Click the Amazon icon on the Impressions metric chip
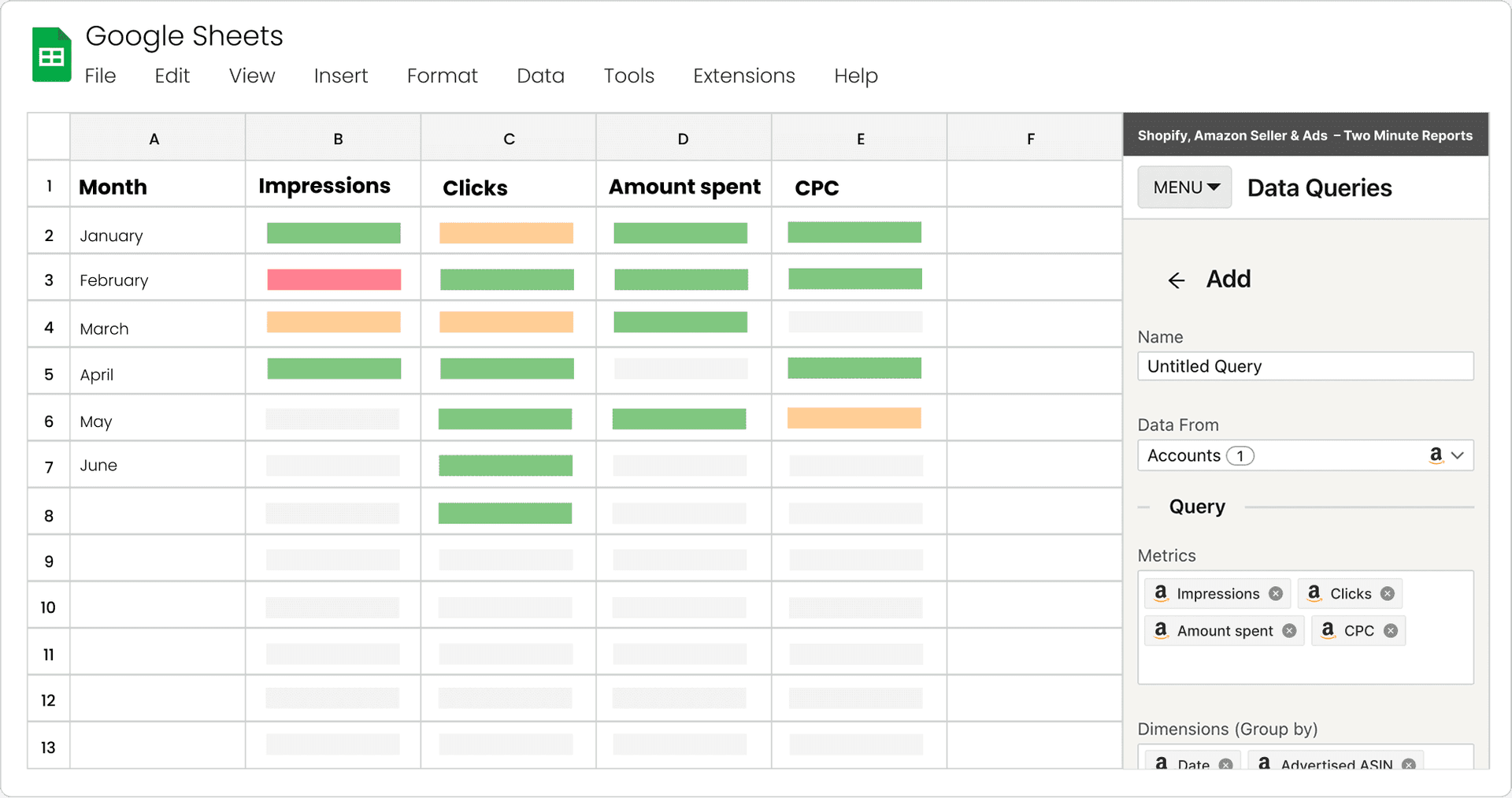The height and width of the screenshot is (798, 1512). (1160, 593)
